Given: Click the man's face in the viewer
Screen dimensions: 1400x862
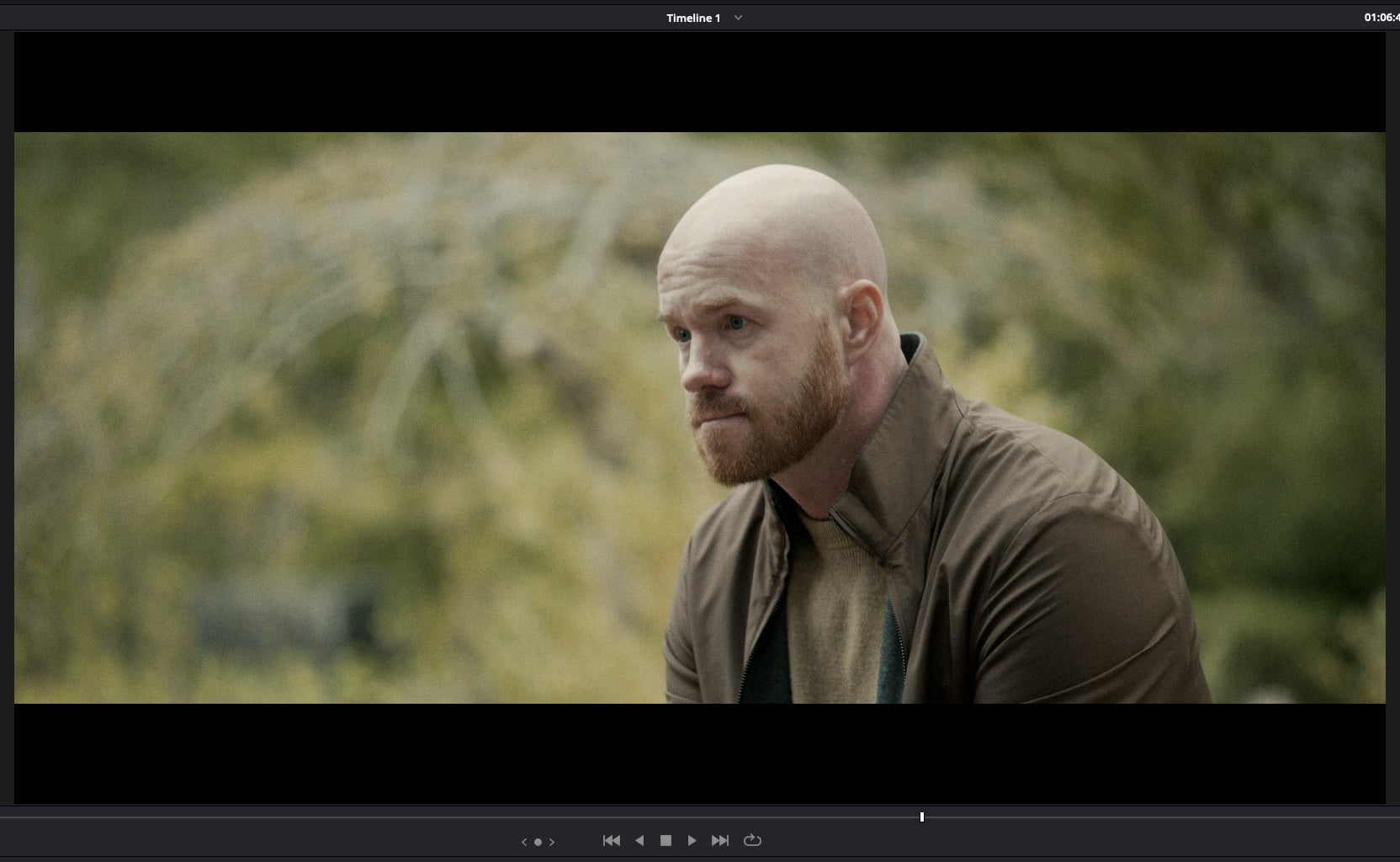Looking at the screenshot, I should point(740,354).
